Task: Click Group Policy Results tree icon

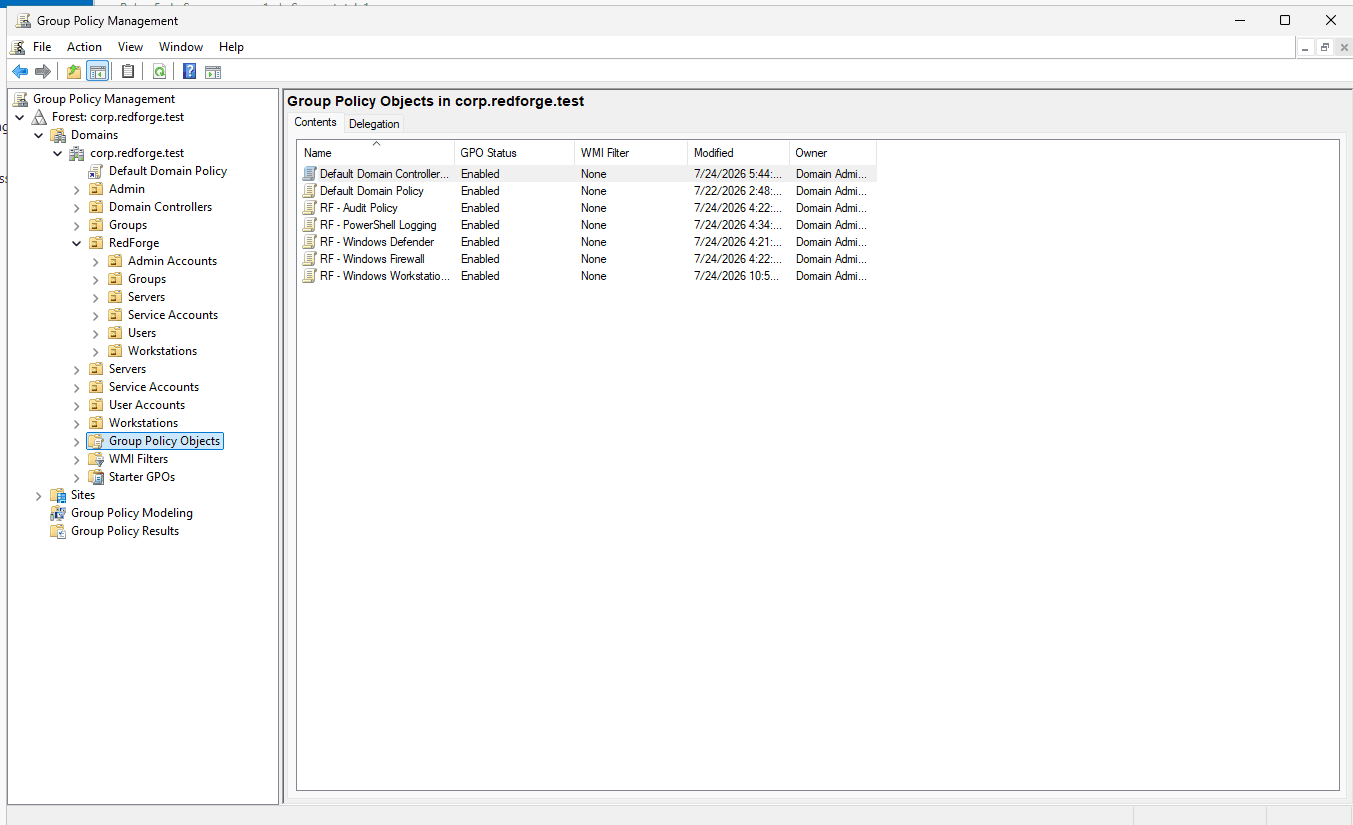Action: tap(58, 531)
